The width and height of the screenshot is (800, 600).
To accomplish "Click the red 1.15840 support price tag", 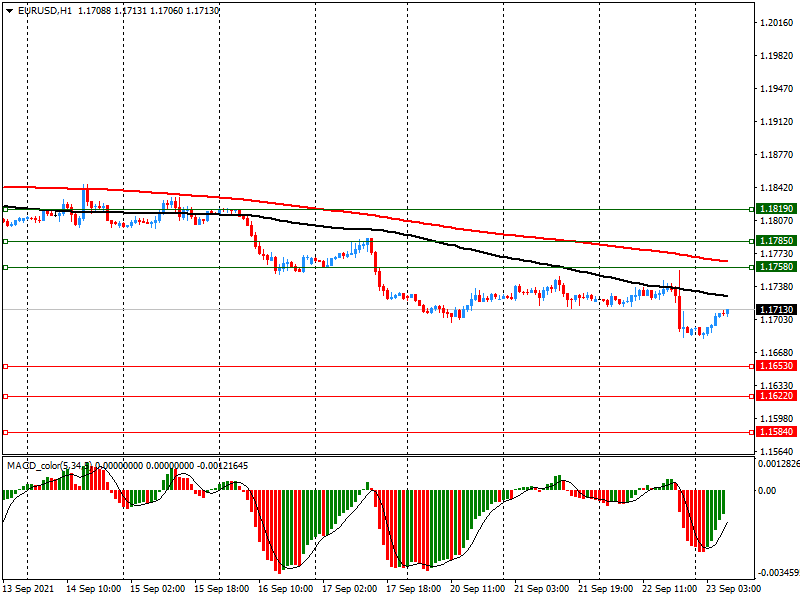I will [777, 432].
